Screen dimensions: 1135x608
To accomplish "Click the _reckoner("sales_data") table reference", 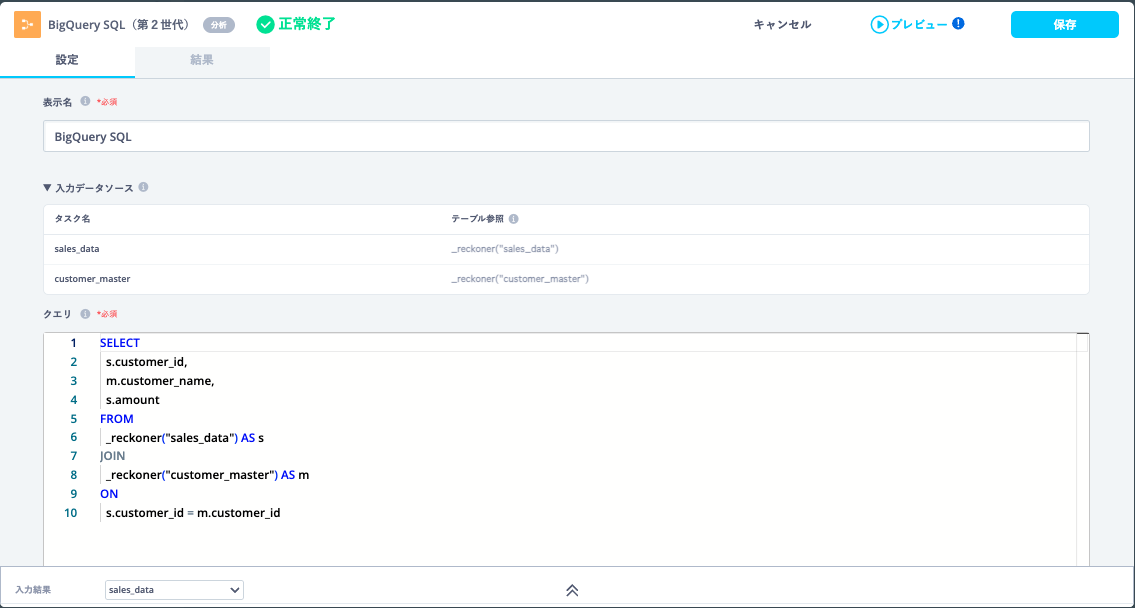I will coord(504,248).
